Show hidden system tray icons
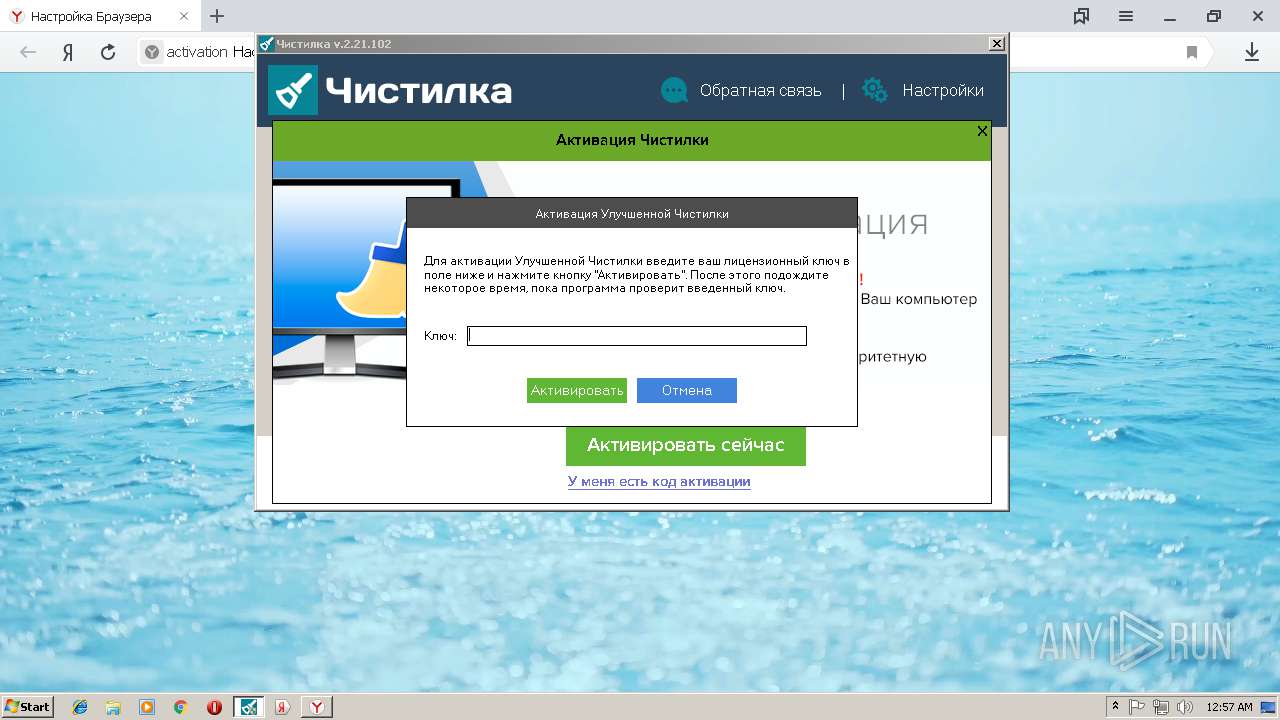The width and height of the screenshot is (1280, 720). 1116,707
